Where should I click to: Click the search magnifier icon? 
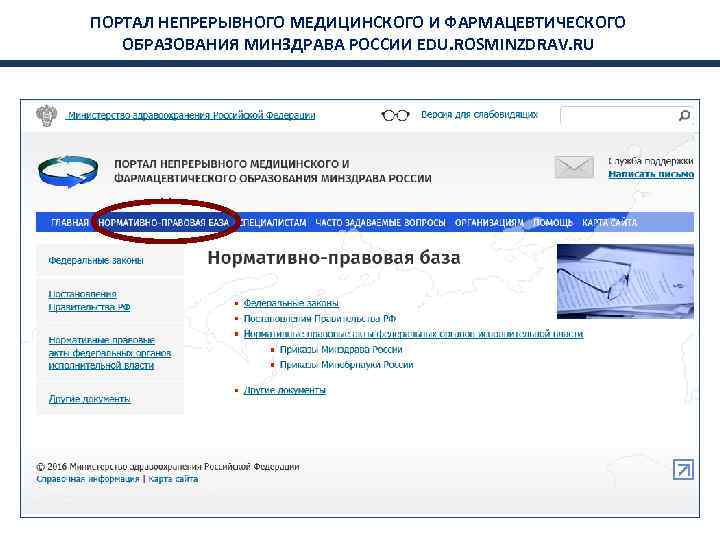[684, 116]
